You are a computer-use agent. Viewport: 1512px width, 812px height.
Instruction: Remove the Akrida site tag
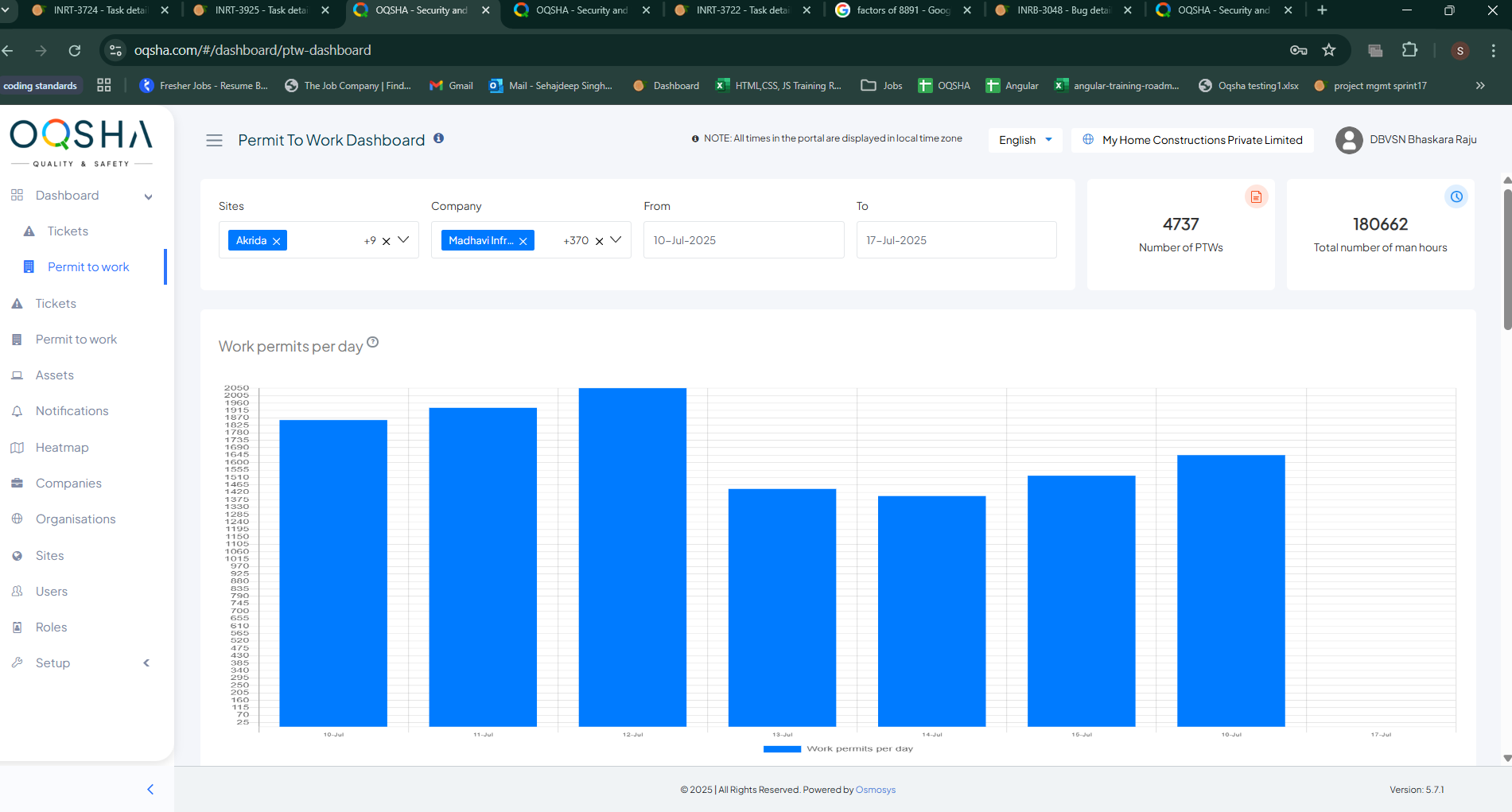click(277, 241)
